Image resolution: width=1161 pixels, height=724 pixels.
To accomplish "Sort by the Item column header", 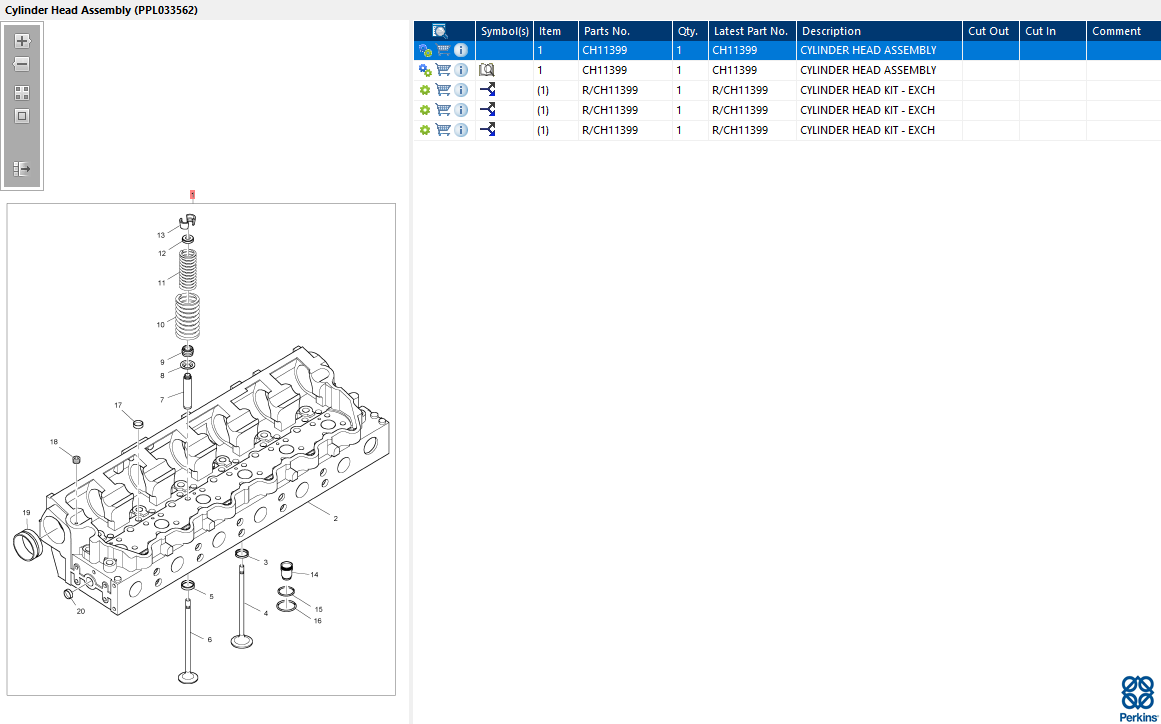I will coord(555,31).
